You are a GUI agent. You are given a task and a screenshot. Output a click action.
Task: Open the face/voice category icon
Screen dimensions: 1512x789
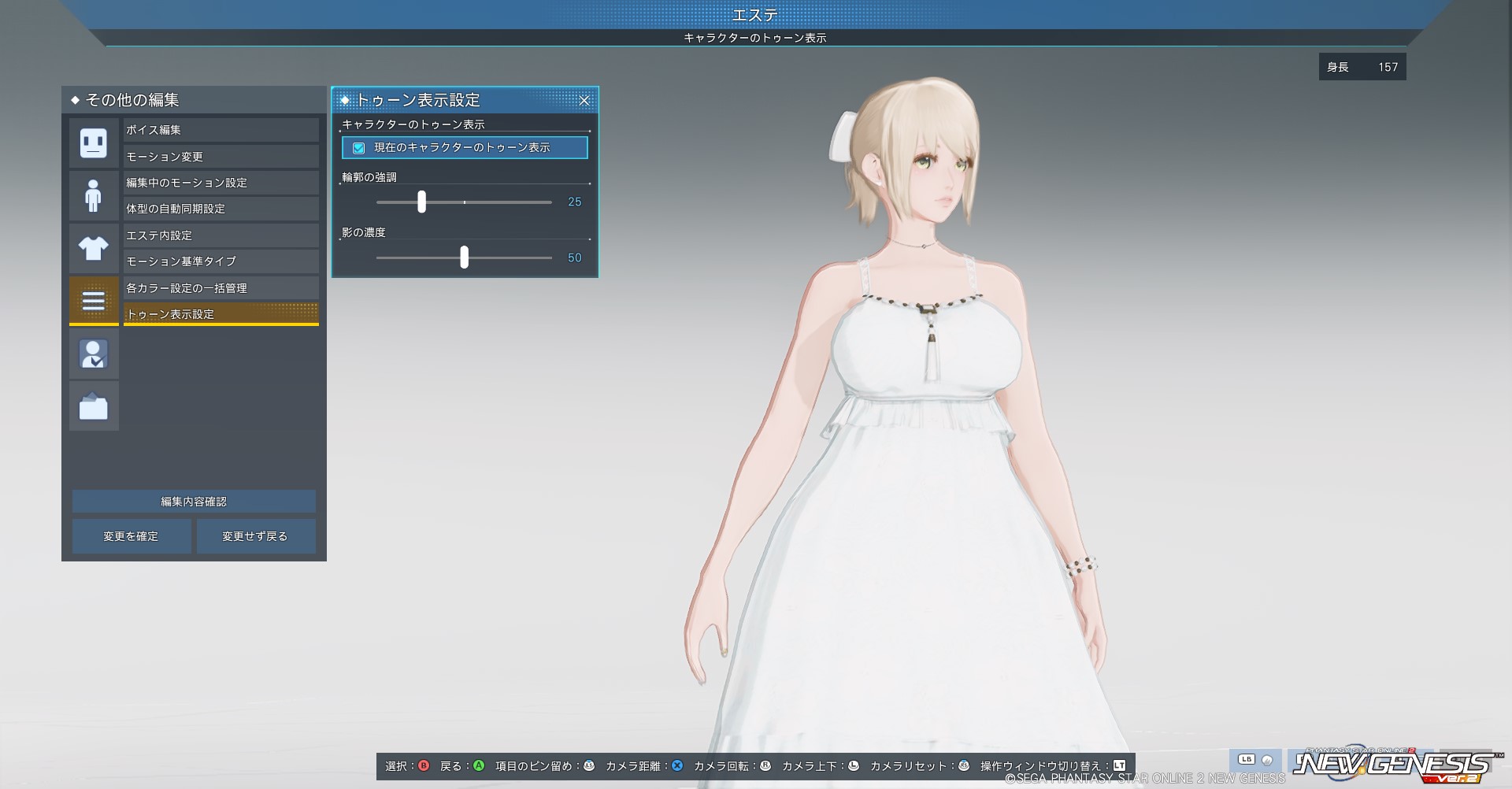pyautogui.click(x=94, y=143)
